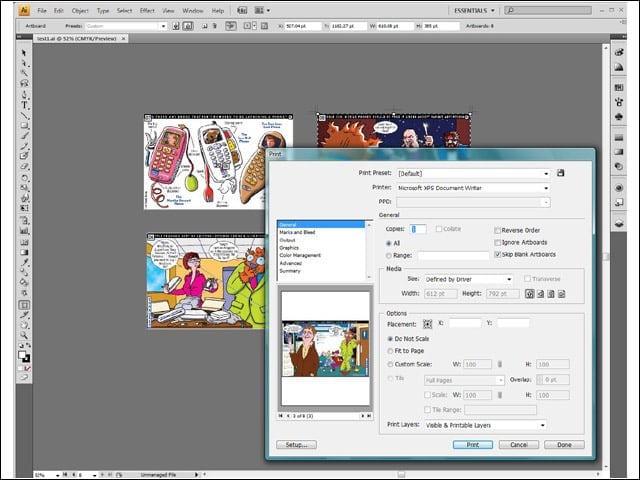Select the Lasso tool
640x480 pixels.
[x=24, y=83]
